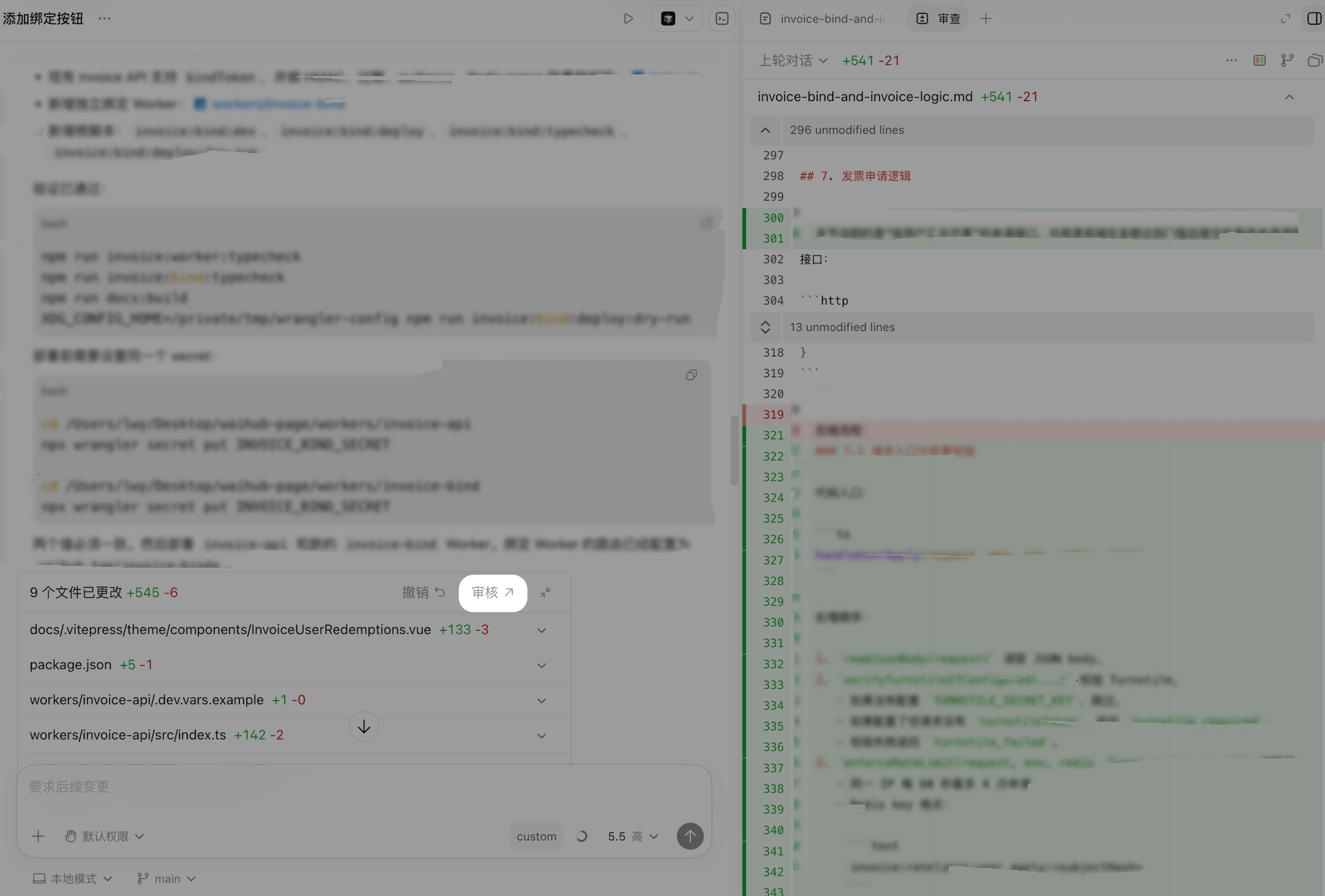Expand InvoiceUserRedemptions.vue file changes

pos(542,631)
